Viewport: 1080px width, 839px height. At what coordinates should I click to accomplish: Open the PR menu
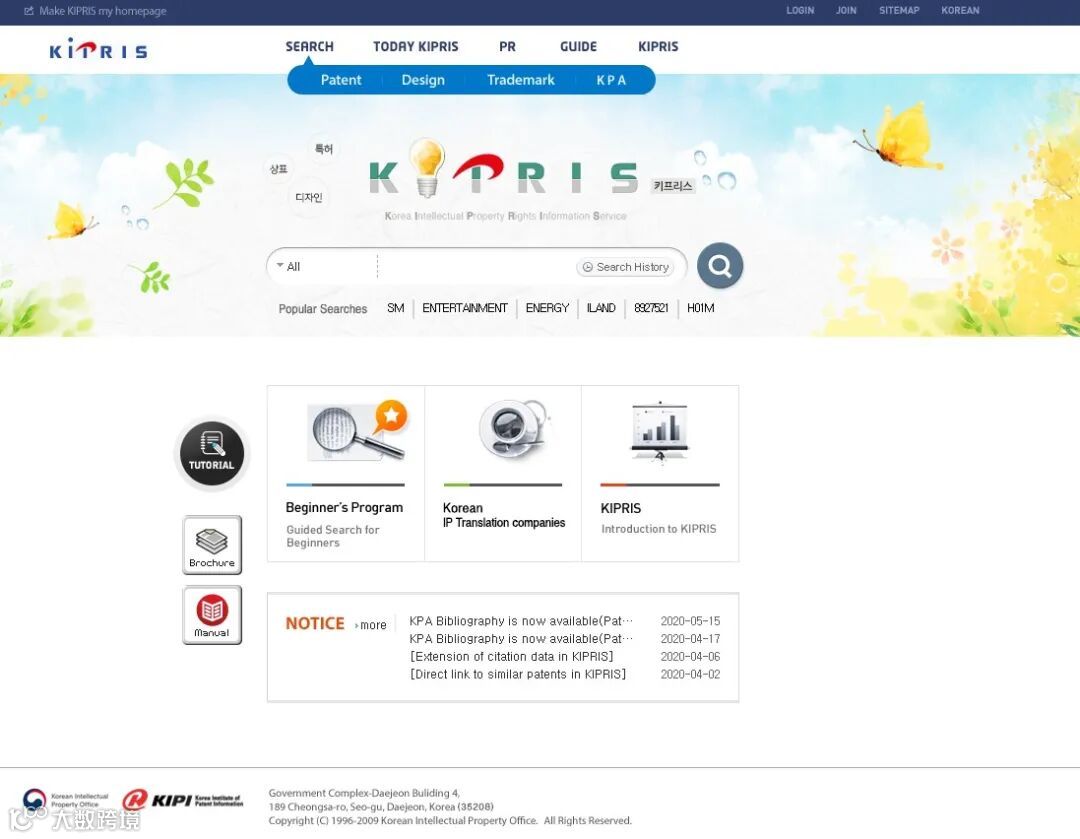tap(507, 46)
